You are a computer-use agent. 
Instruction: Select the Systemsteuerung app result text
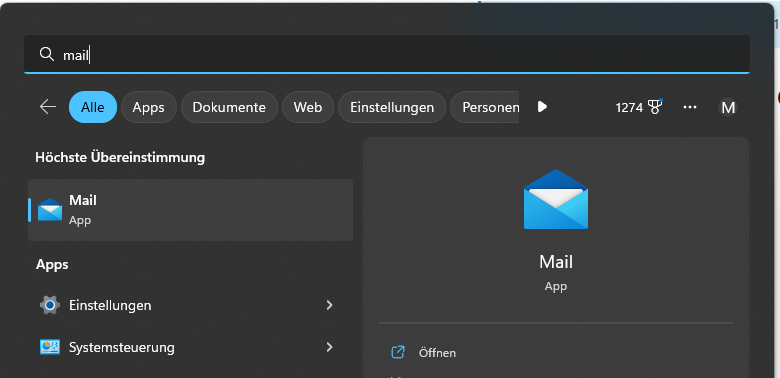122,347
